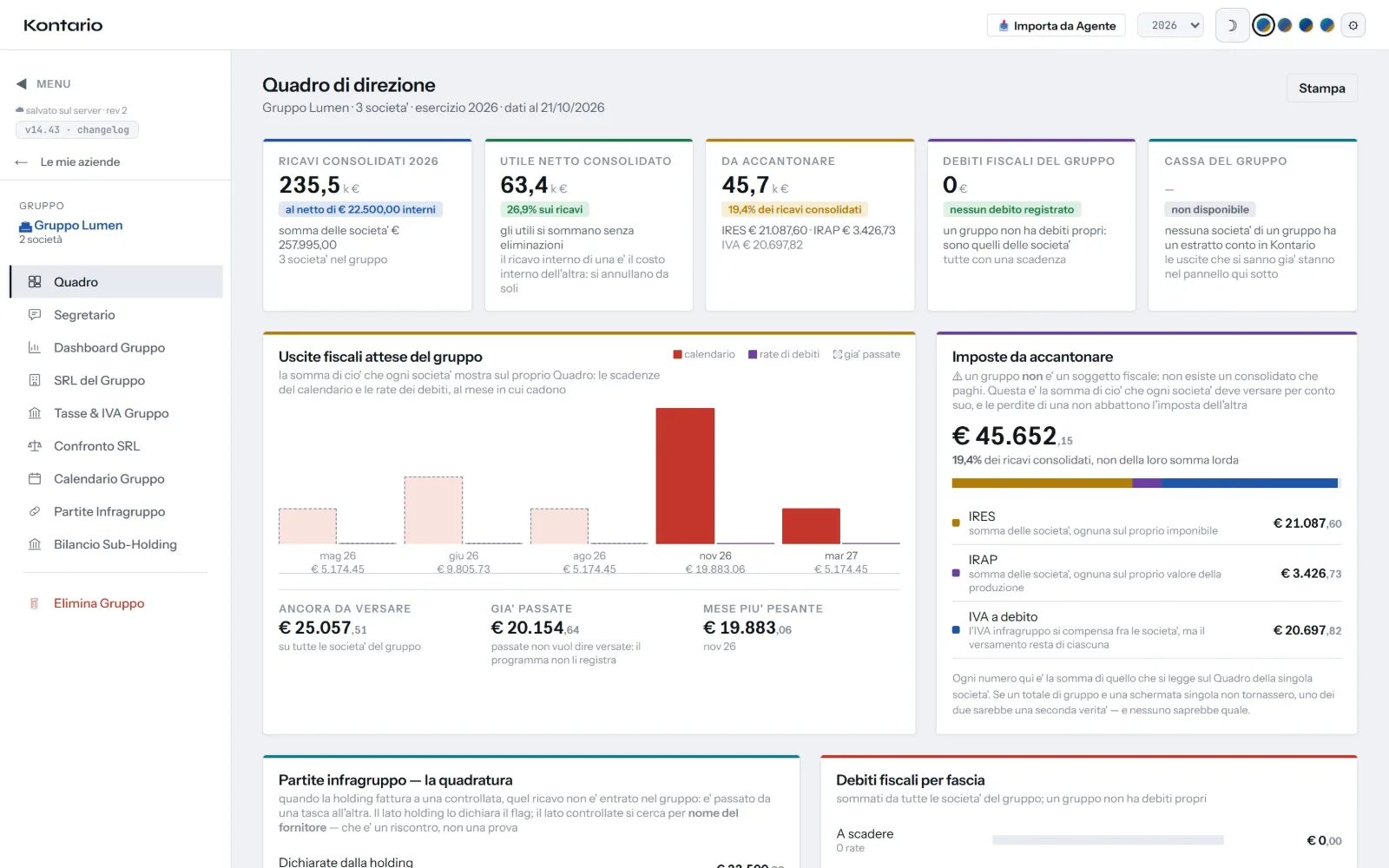This screenshot has height=868, width=1389.
Task: Select the second theme color swatch
Action: (1285, 25)
